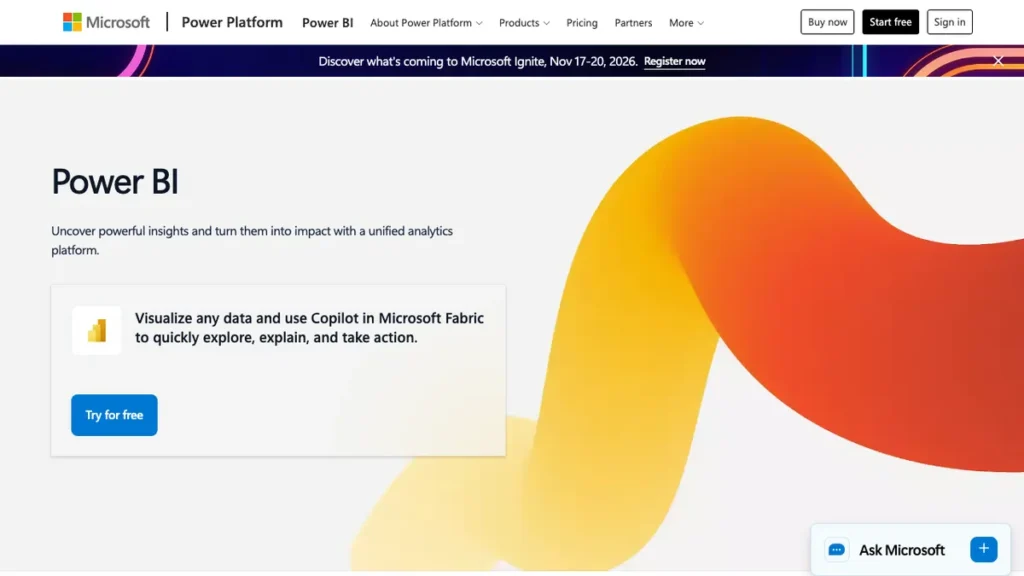Click the Sign in button
The width and height of the screenshot is (1024, 576).
tap(950, 22)
